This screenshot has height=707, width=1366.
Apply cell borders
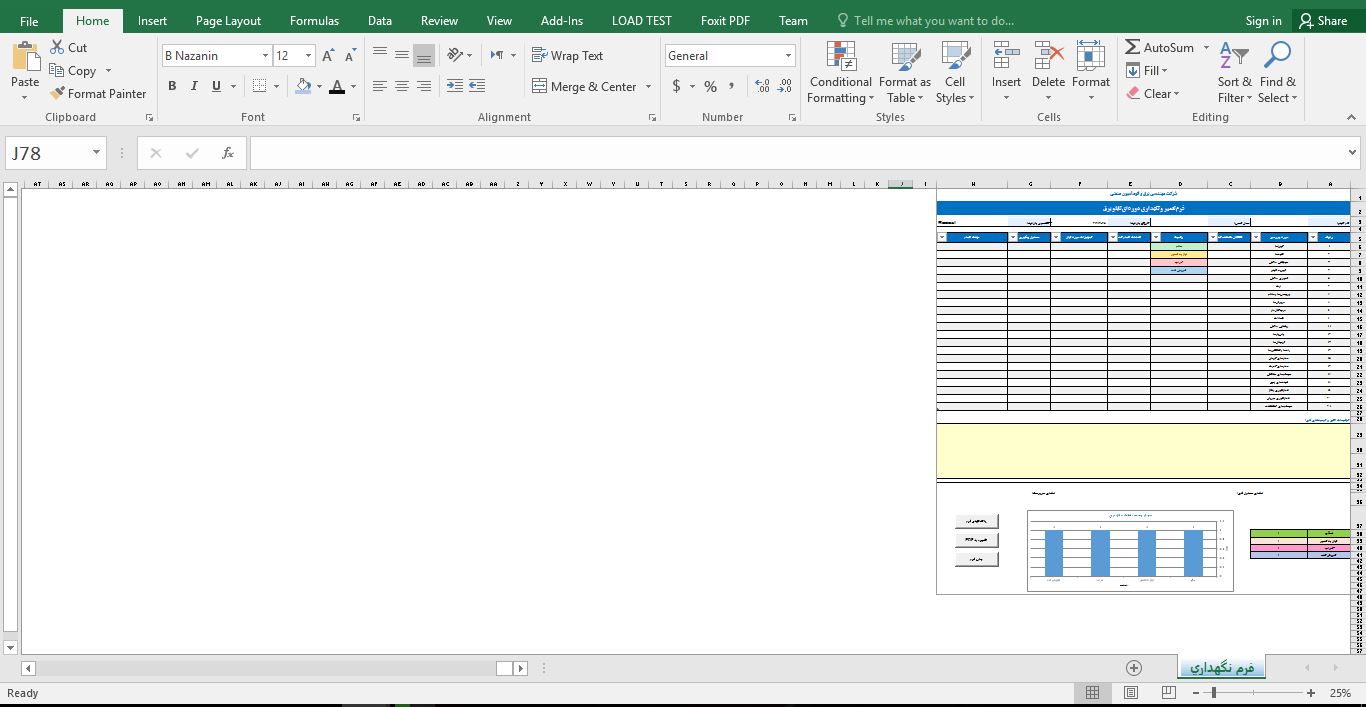(x=259, y=86)
